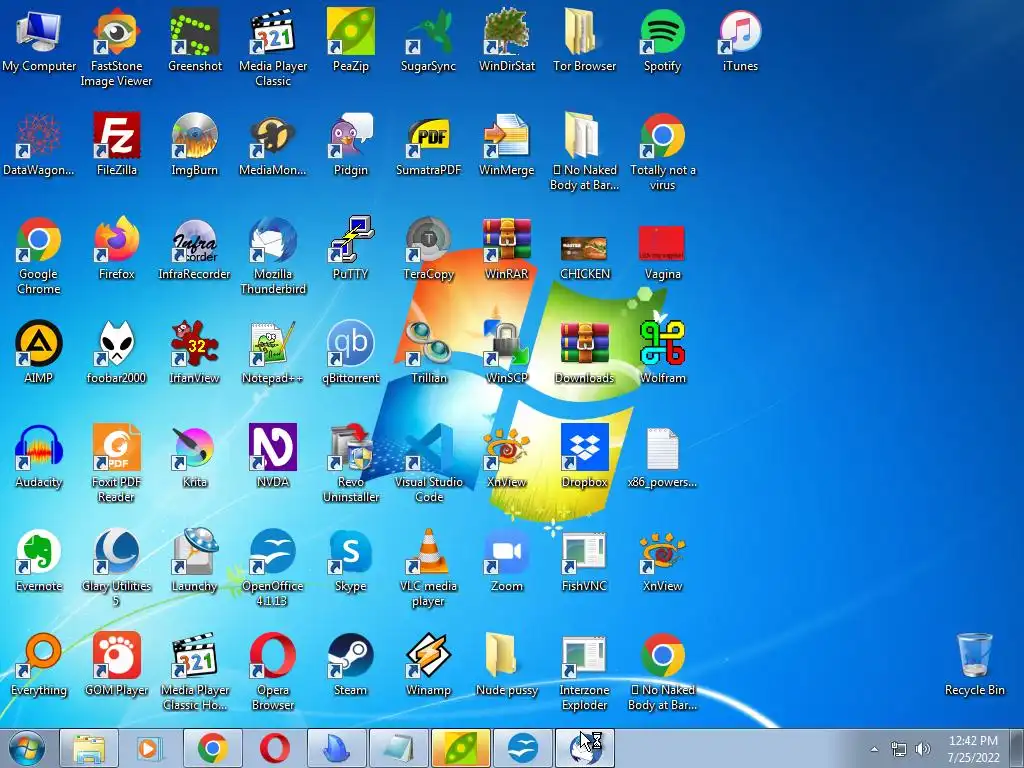
Task: Open Revo Uninstaller shortcut
Action: [351, 463]
